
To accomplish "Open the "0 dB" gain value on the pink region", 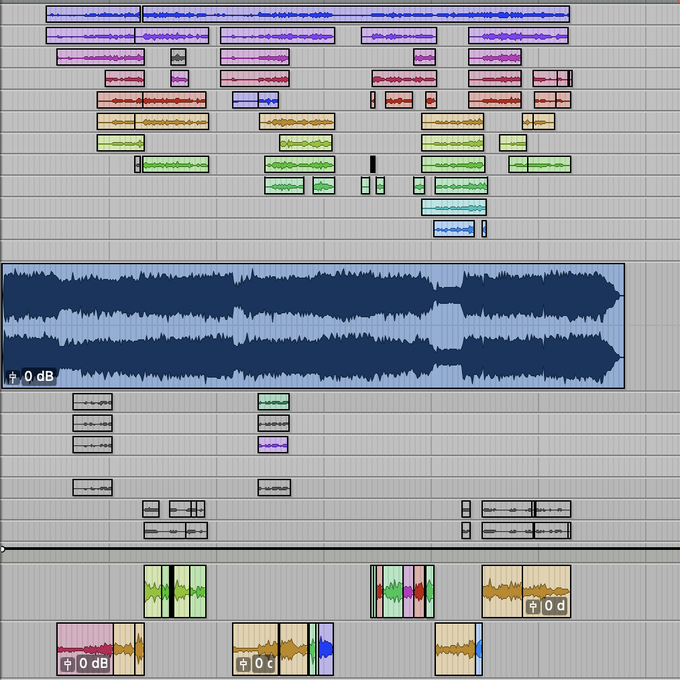I will 94,664.
